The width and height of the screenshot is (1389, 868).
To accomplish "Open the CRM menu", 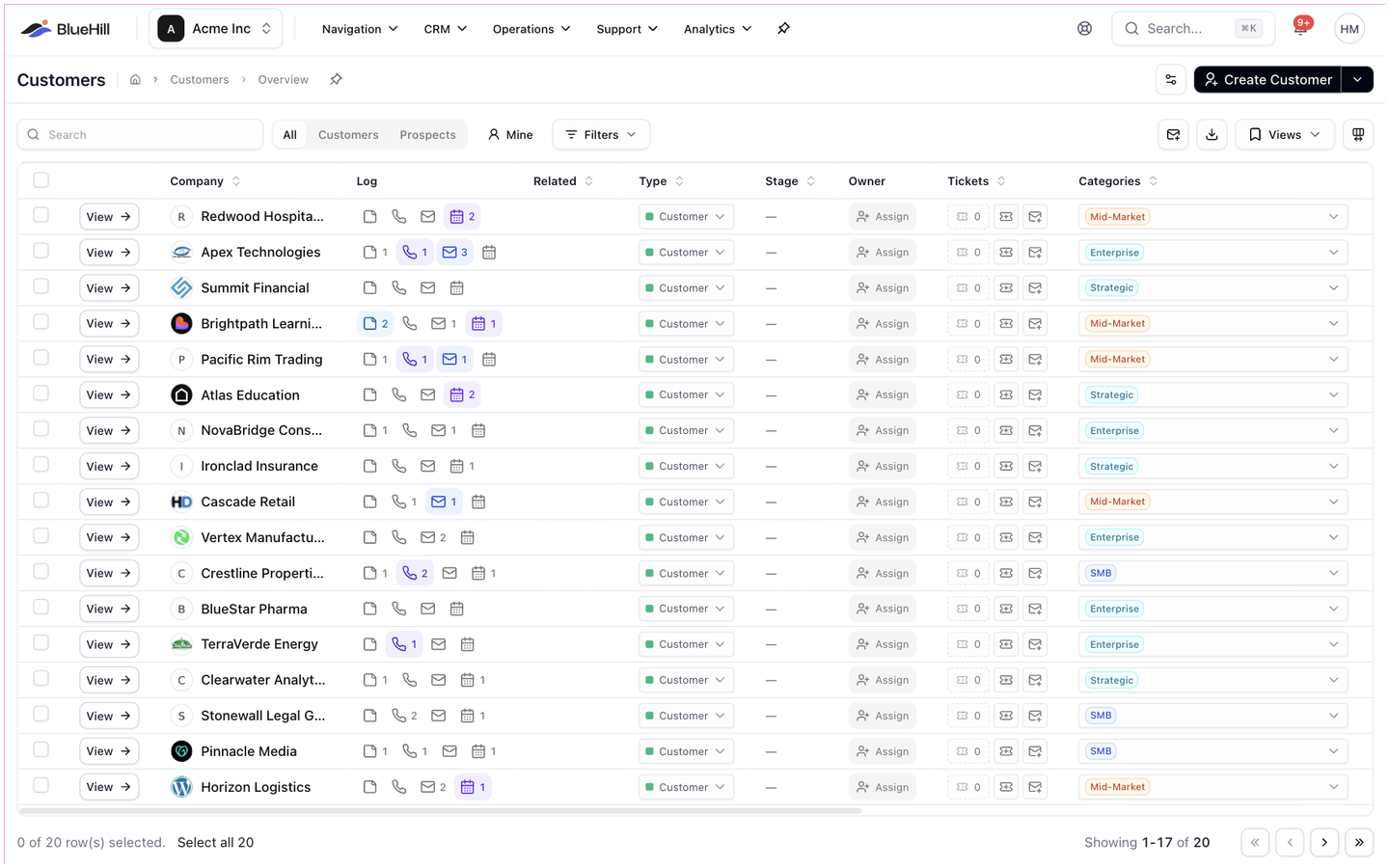I will (x=446, y=29).
